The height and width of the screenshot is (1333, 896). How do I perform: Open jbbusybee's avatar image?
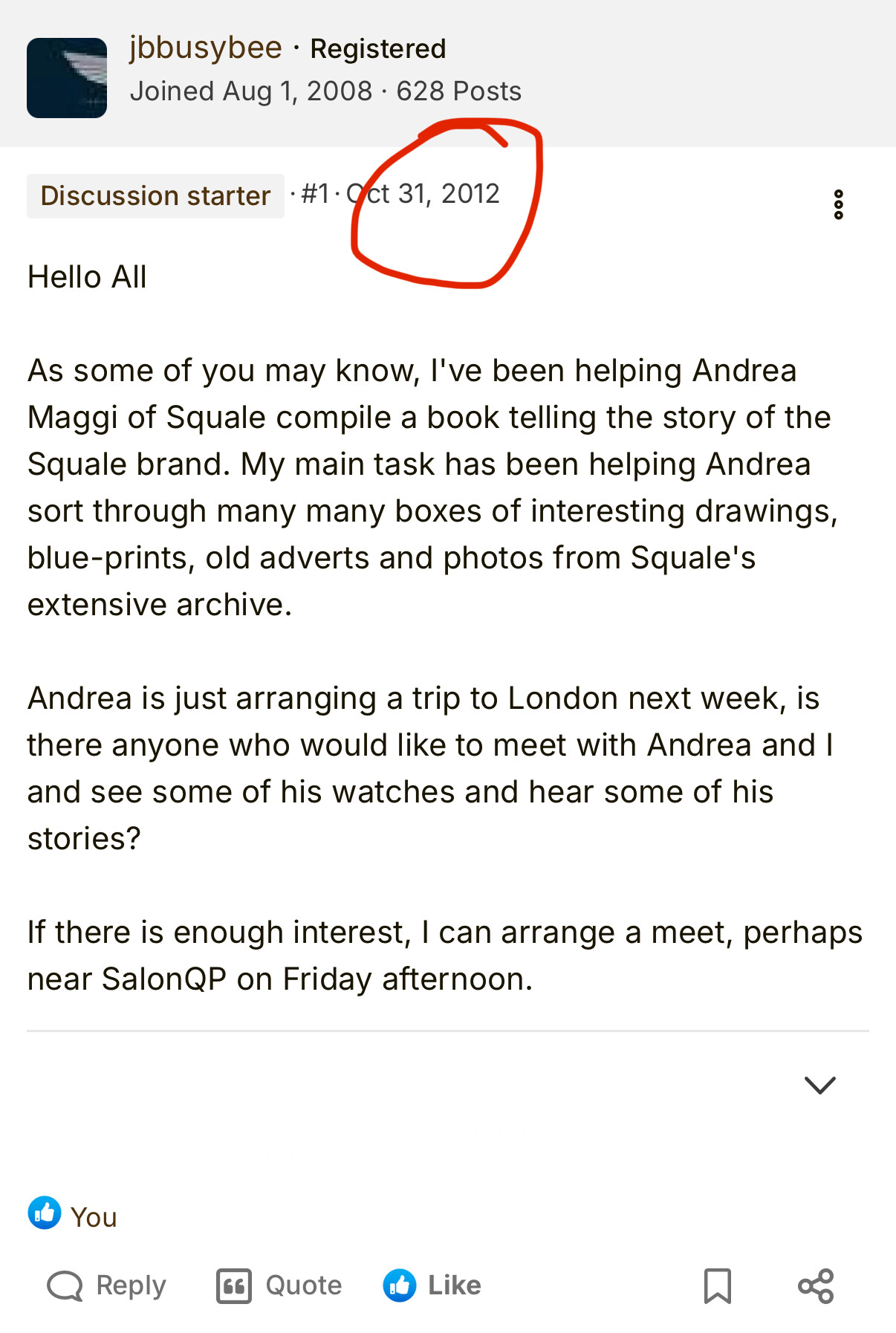tap(67, 78)
